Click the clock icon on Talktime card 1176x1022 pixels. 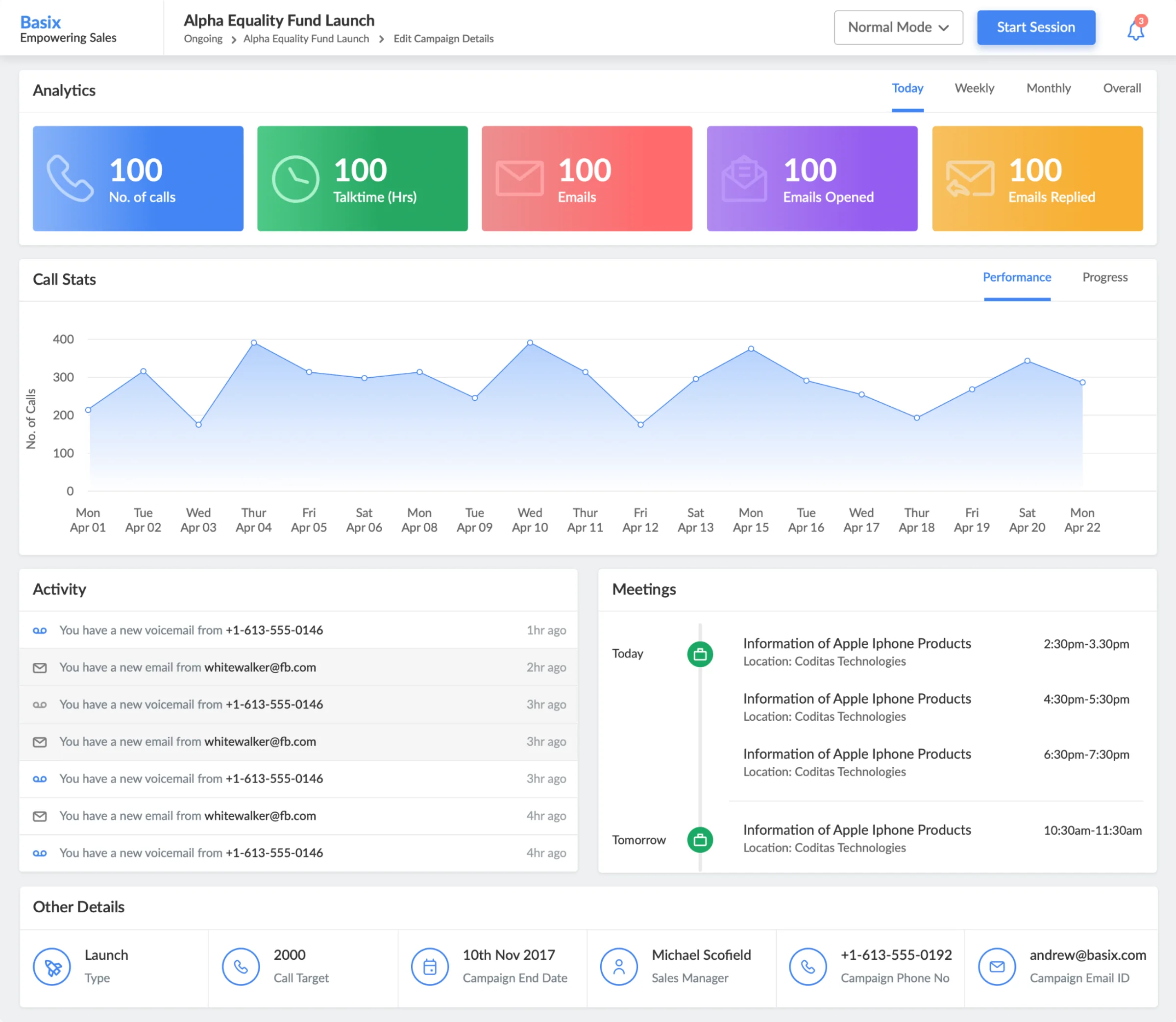point(295,178)
